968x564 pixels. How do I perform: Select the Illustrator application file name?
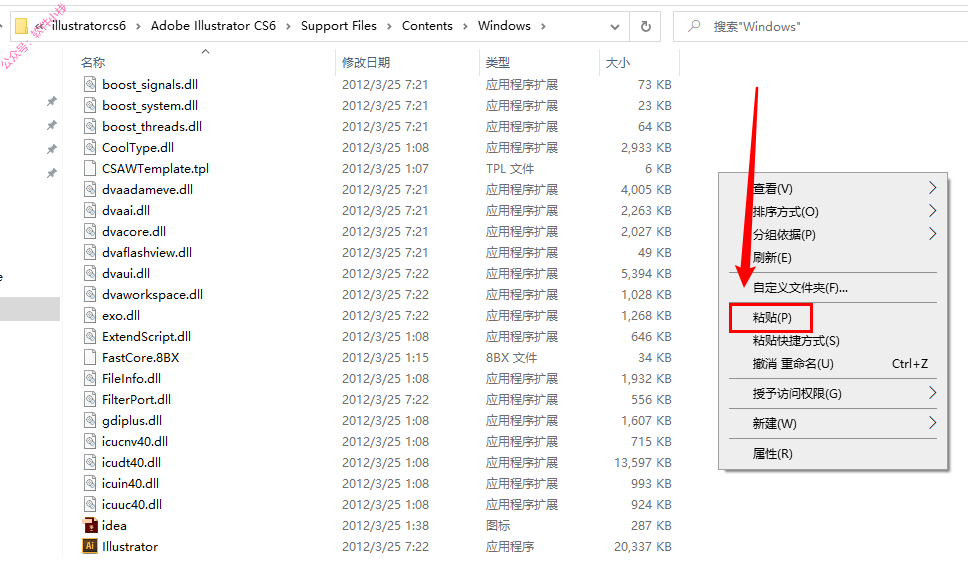click(130, 547)
